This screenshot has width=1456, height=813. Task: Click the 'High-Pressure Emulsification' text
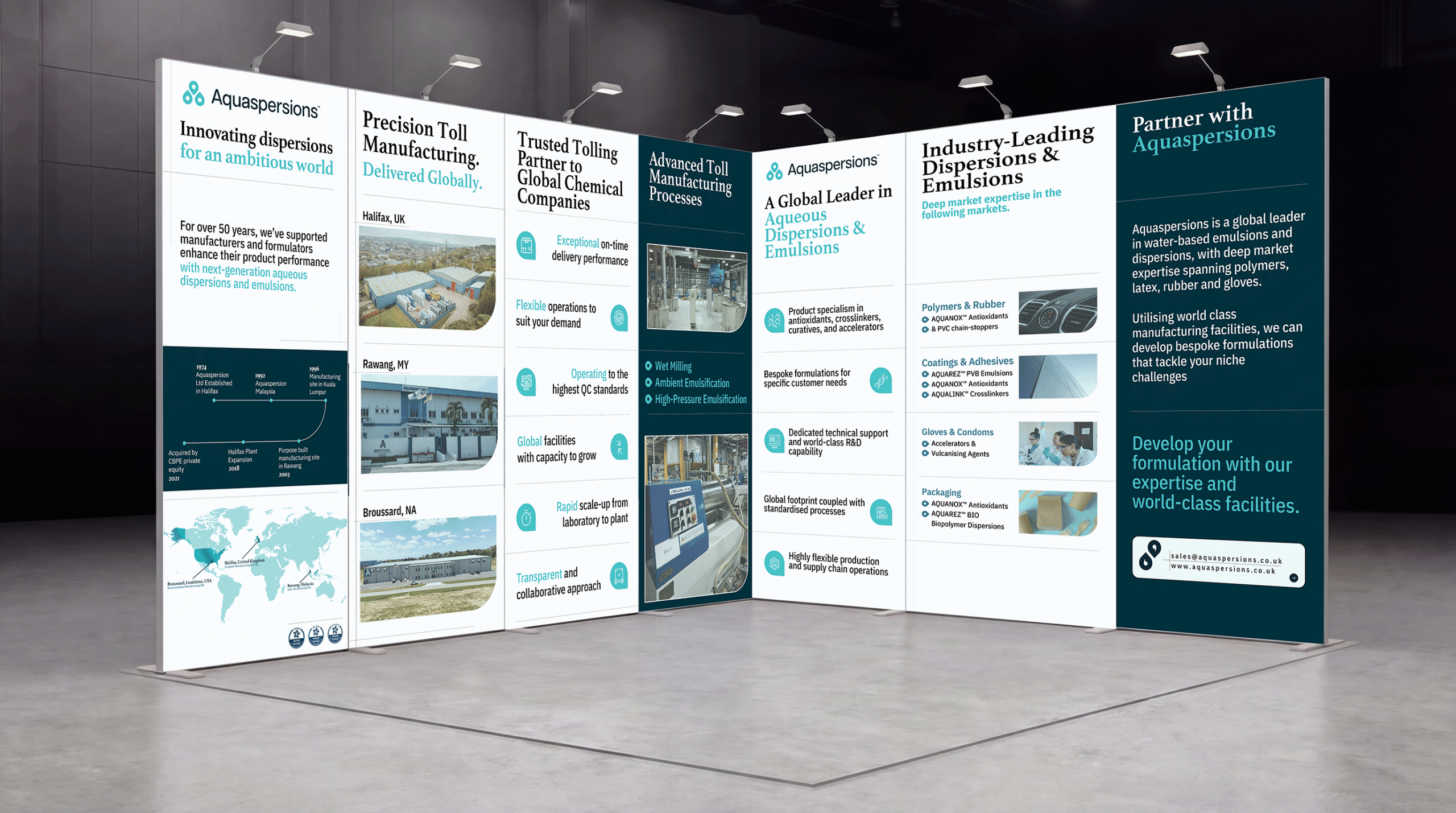tap(701, 399)
